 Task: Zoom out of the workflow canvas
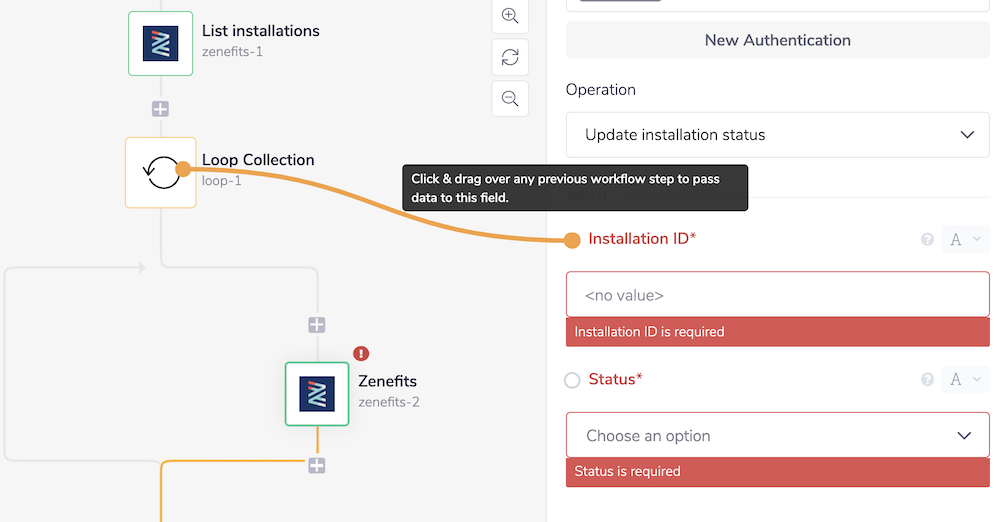coord(510,98)
